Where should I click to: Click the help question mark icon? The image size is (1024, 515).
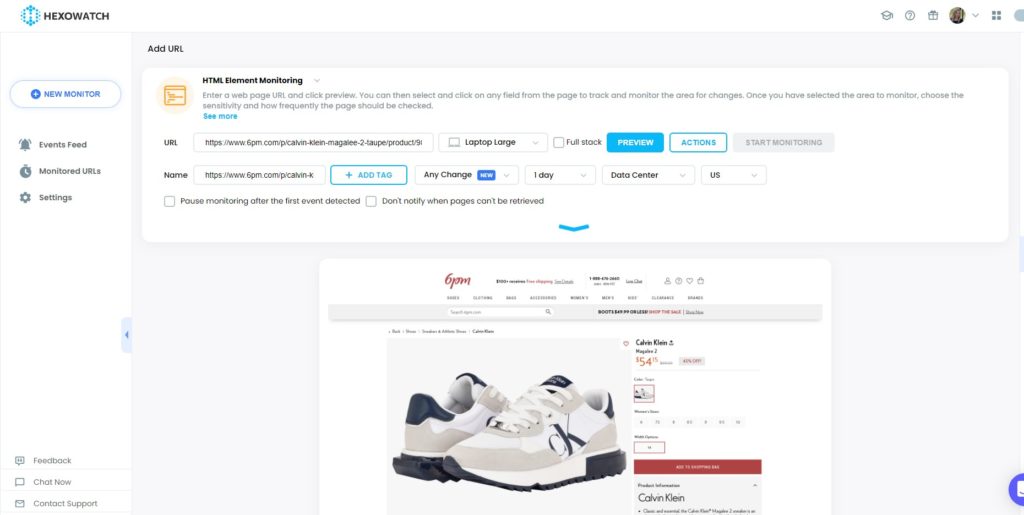pos(910,16)
